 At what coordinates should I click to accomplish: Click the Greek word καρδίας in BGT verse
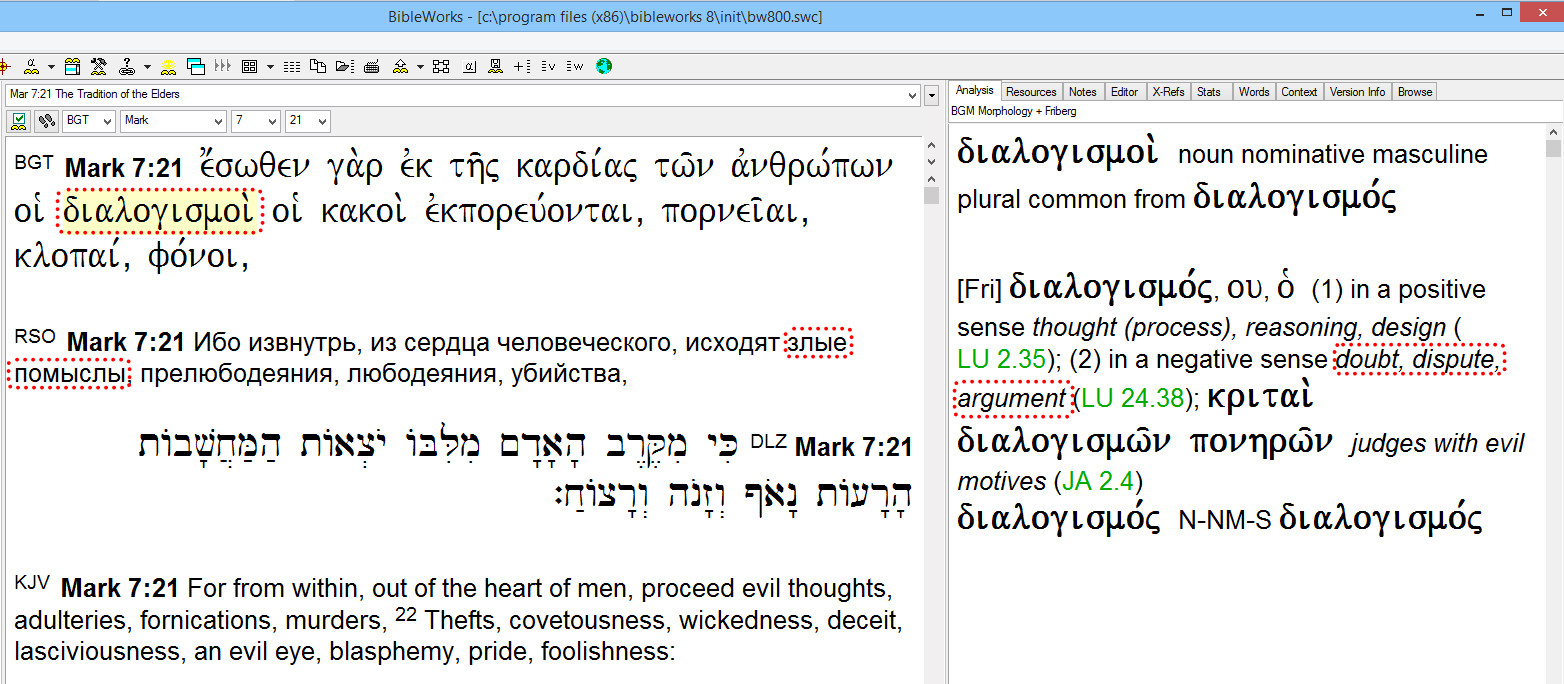(x=576, y=167)
